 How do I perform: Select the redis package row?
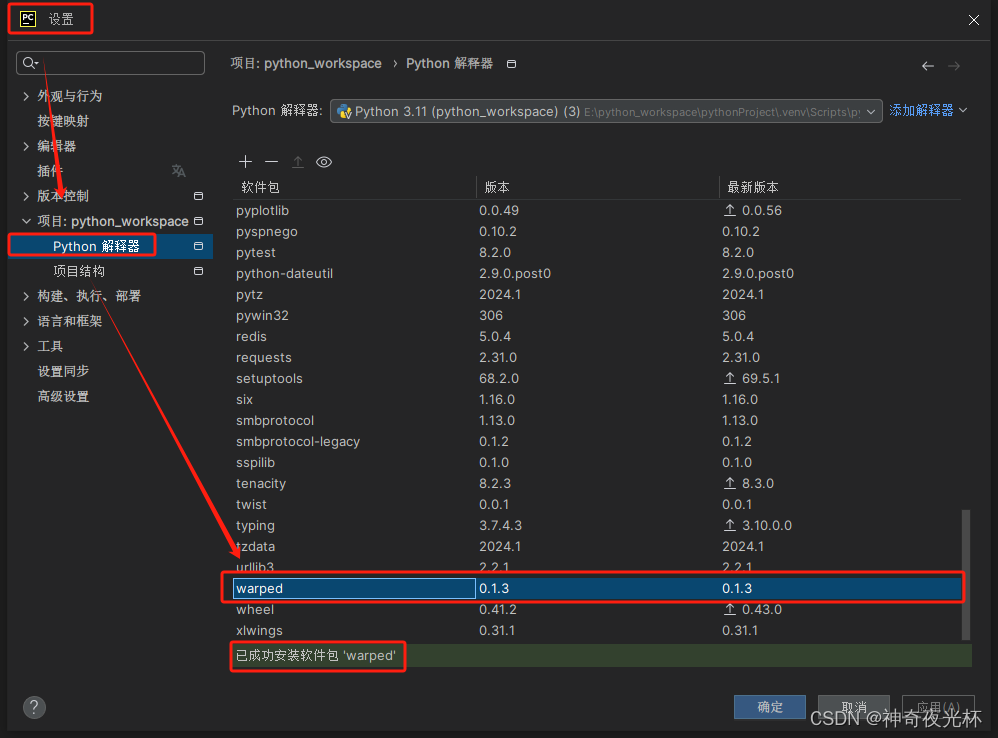click(597, 336)
